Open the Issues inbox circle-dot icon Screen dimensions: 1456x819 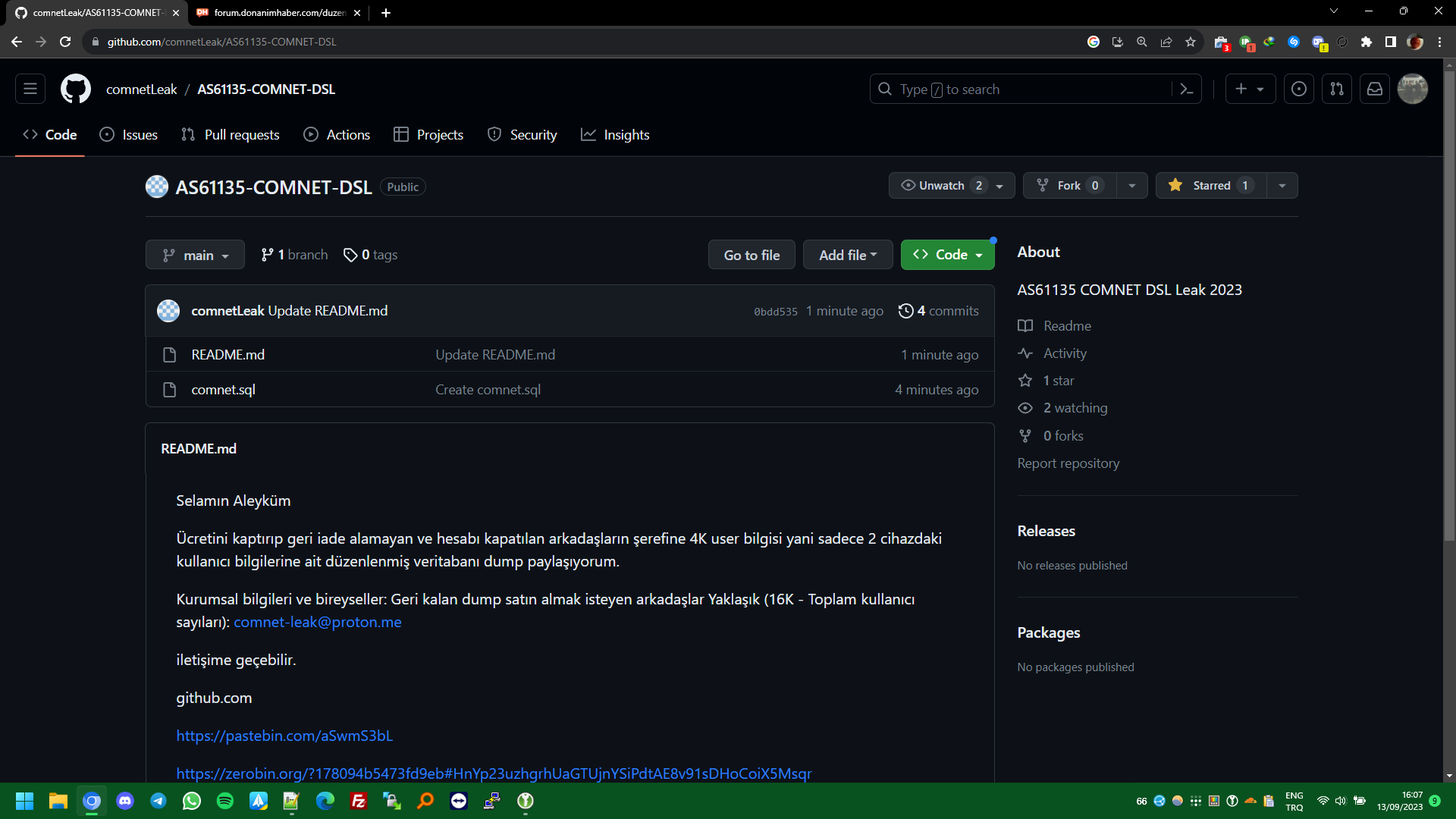(1299, 89)
